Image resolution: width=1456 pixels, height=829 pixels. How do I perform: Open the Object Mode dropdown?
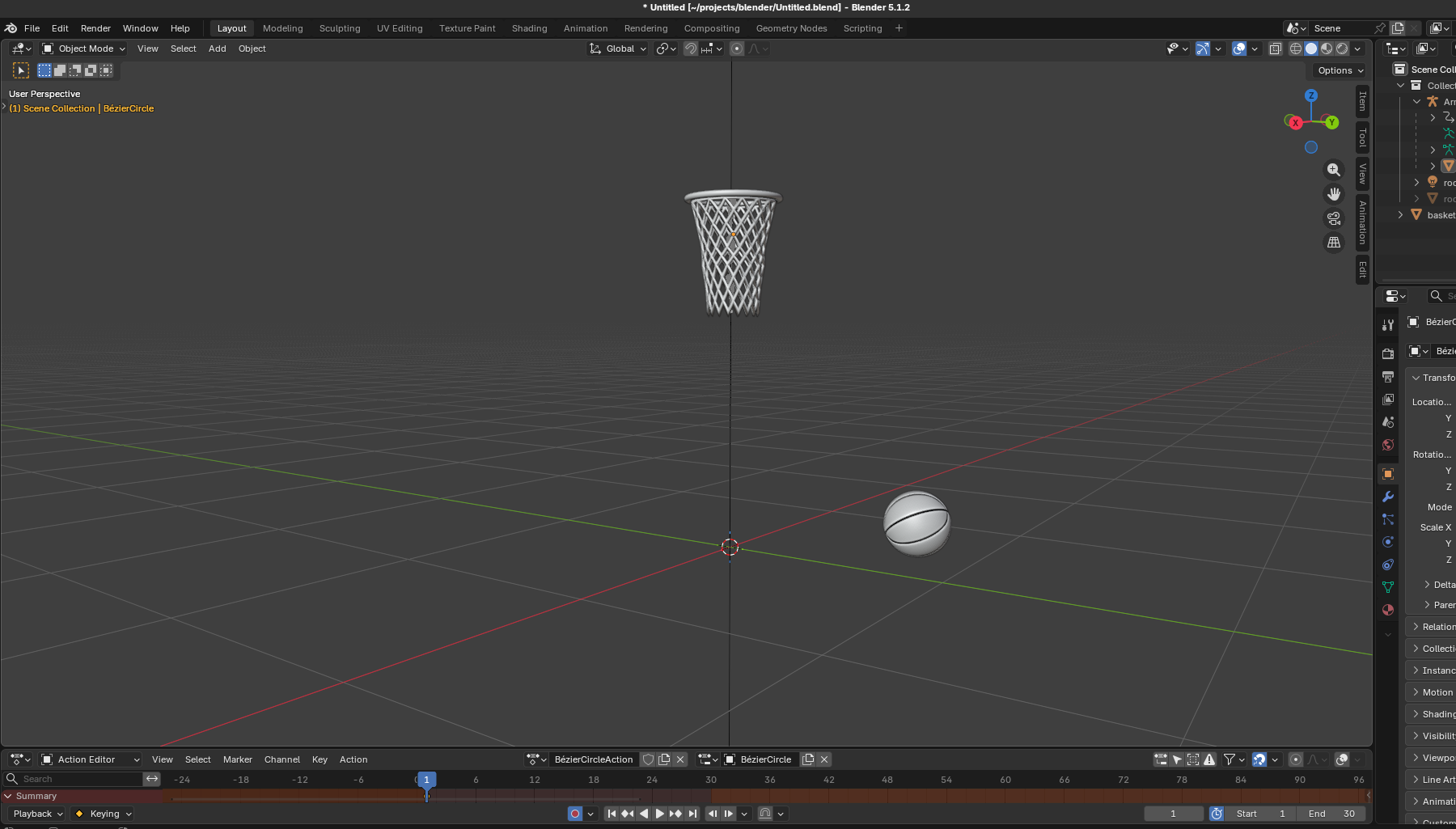[x=84, y=49]
